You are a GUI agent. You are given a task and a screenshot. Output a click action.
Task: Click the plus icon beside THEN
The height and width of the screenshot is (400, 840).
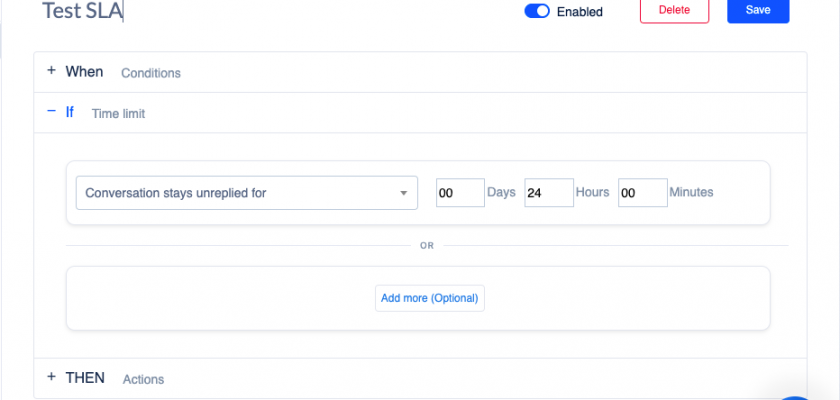51,378
